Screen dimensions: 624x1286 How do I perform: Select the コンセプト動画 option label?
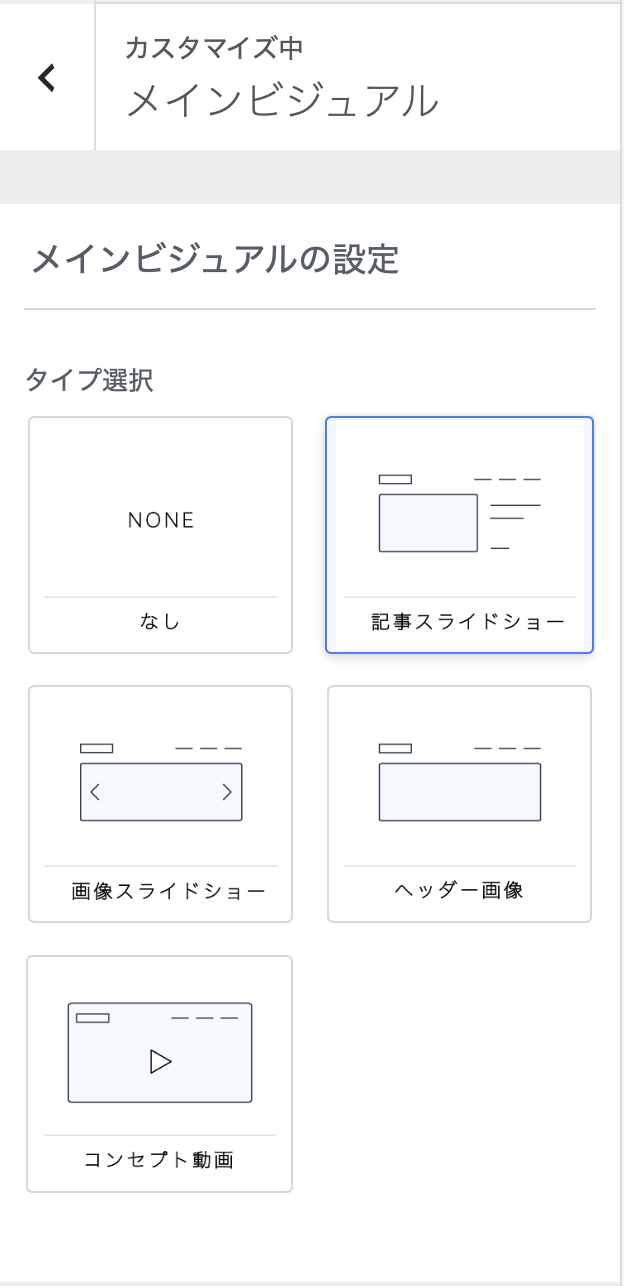[159, 1160]
